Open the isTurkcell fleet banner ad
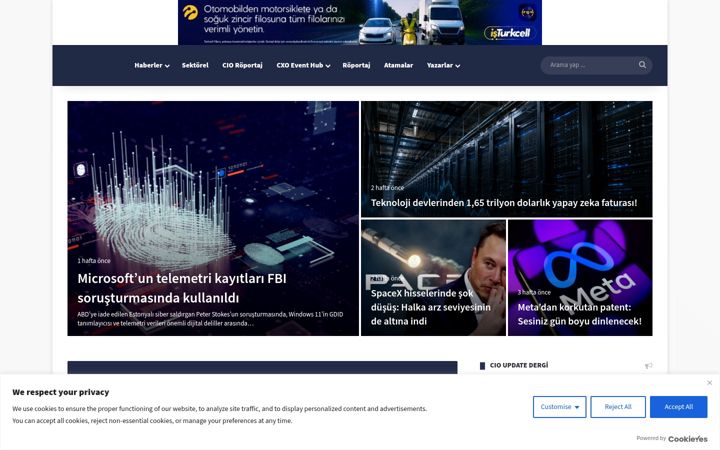The height and width of the screenshot is (450, 720). (x=360, y=22)
